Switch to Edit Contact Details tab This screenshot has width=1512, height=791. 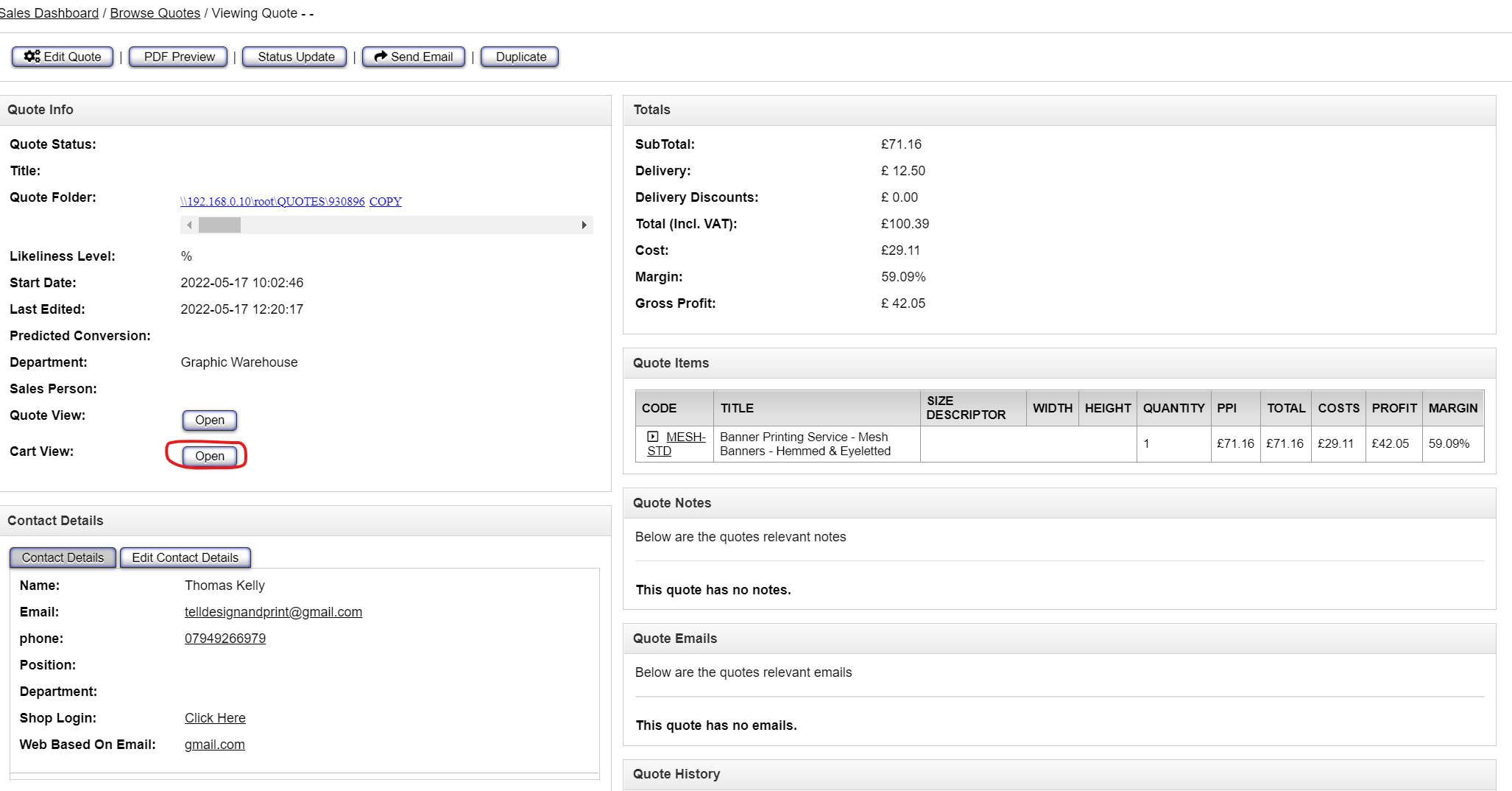(186, 558)
